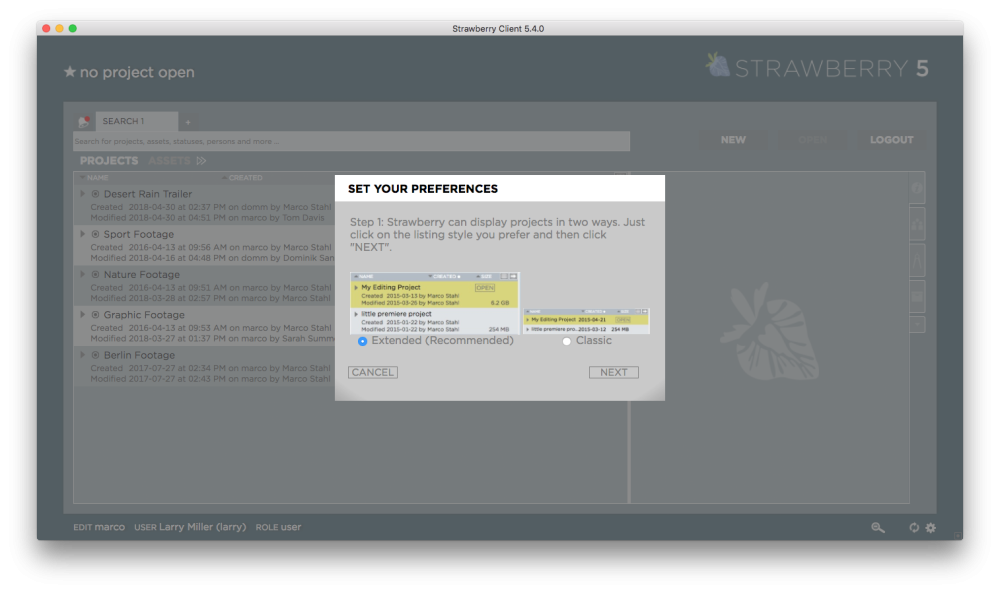
Task: Select the Nature Footage project name
Action: 142,274
